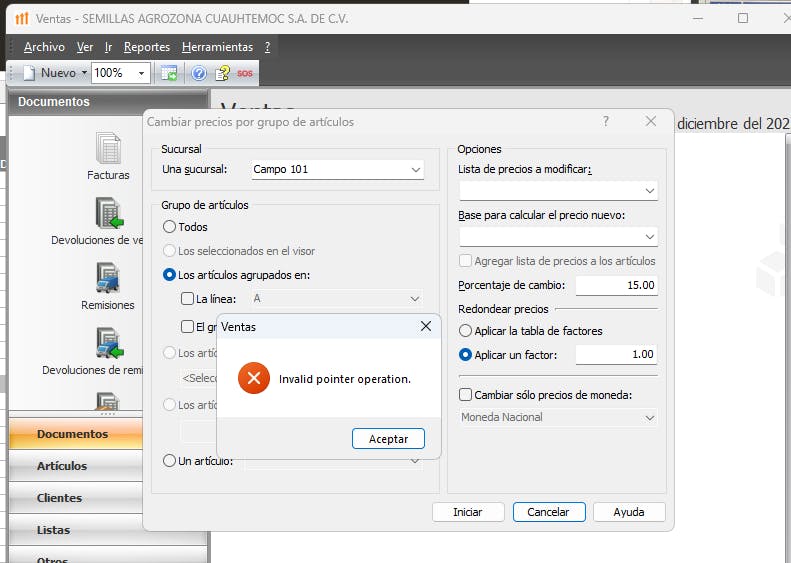Open the Ir menu
The width and height of the screenshot is (791, 563).
coord(108,47)
